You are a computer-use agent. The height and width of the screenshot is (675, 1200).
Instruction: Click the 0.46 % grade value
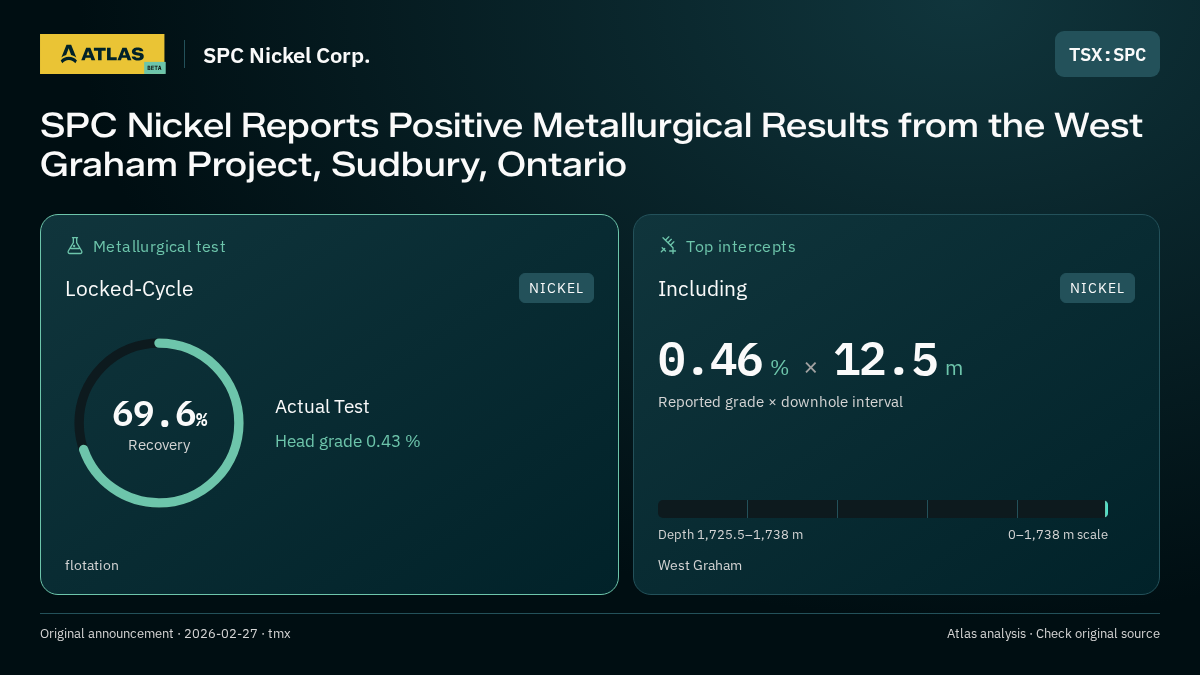pyautogui.click(x=723, y=360)
